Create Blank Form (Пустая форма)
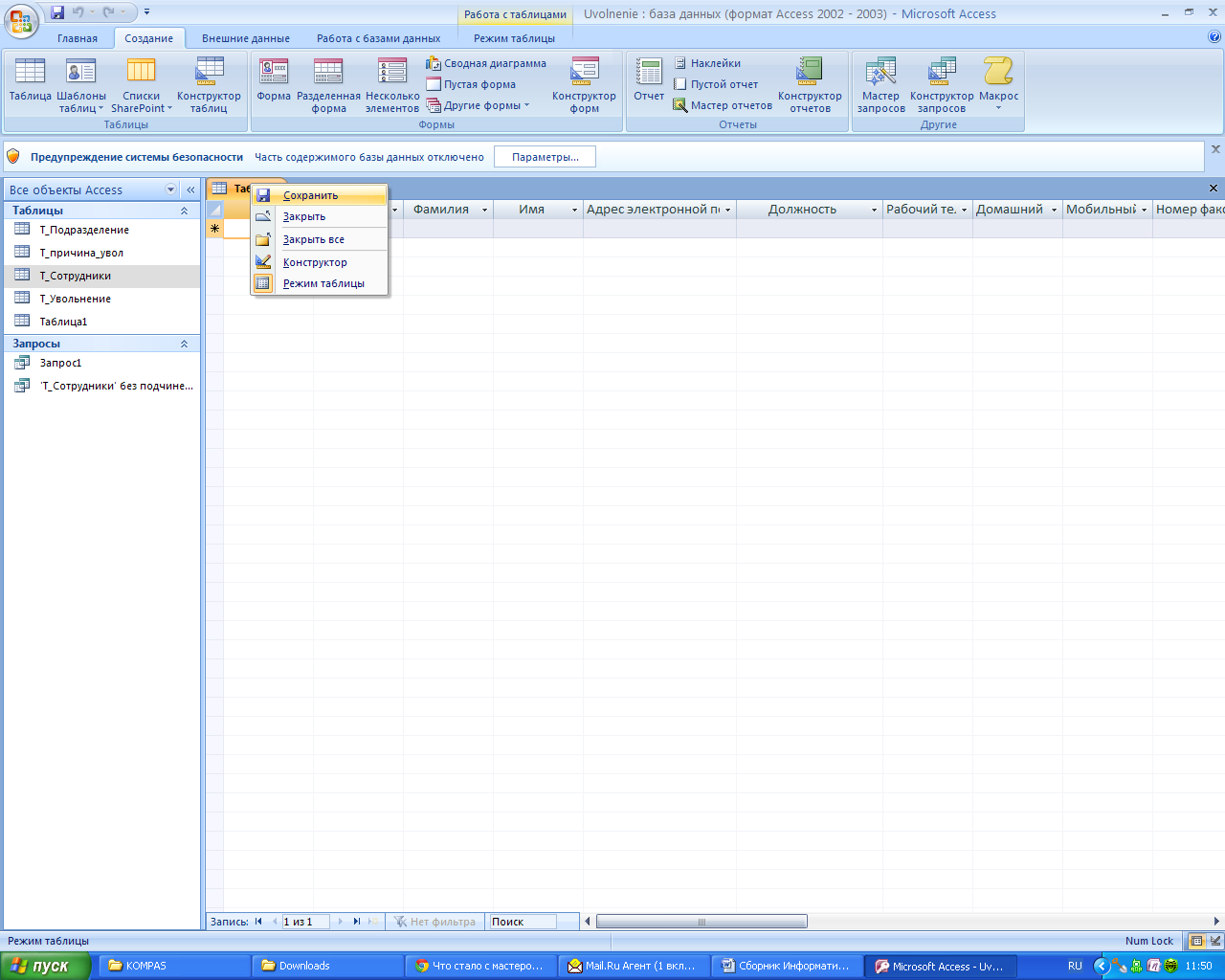Screen dimensions: 1225x980 [x=471, y=84]
